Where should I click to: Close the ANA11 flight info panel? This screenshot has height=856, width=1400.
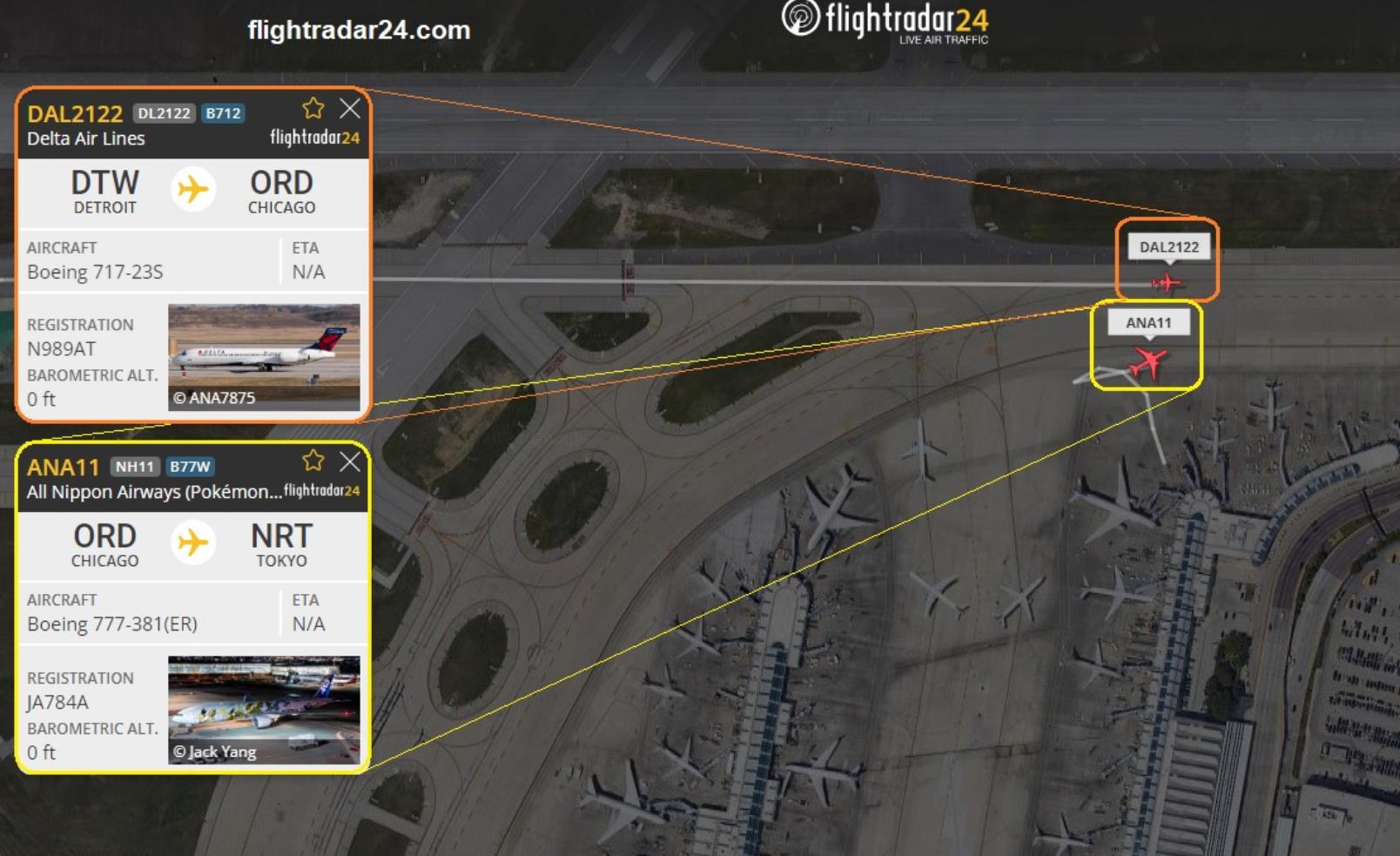(x=350, y=462)
